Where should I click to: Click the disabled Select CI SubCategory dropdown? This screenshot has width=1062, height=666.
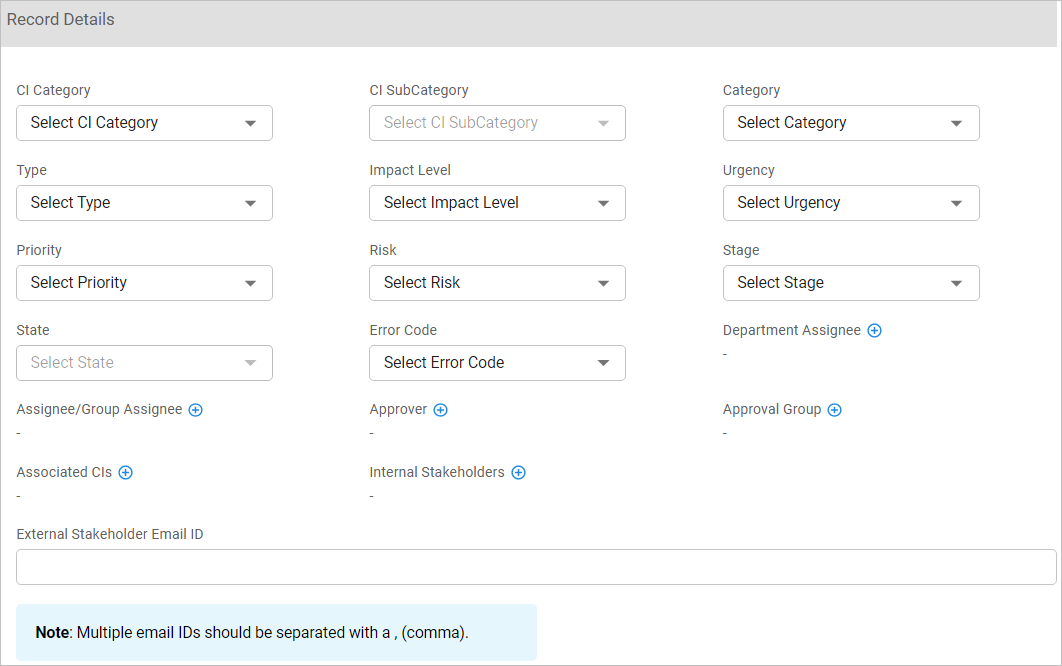497,123
